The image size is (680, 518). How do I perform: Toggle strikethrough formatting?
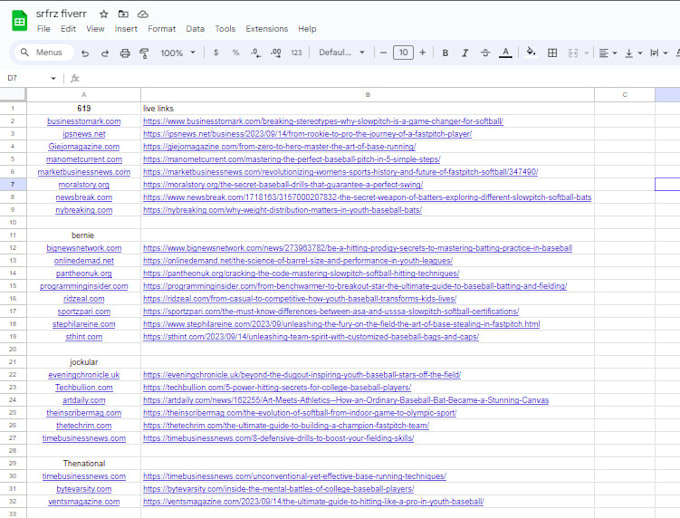coord(485,52)
